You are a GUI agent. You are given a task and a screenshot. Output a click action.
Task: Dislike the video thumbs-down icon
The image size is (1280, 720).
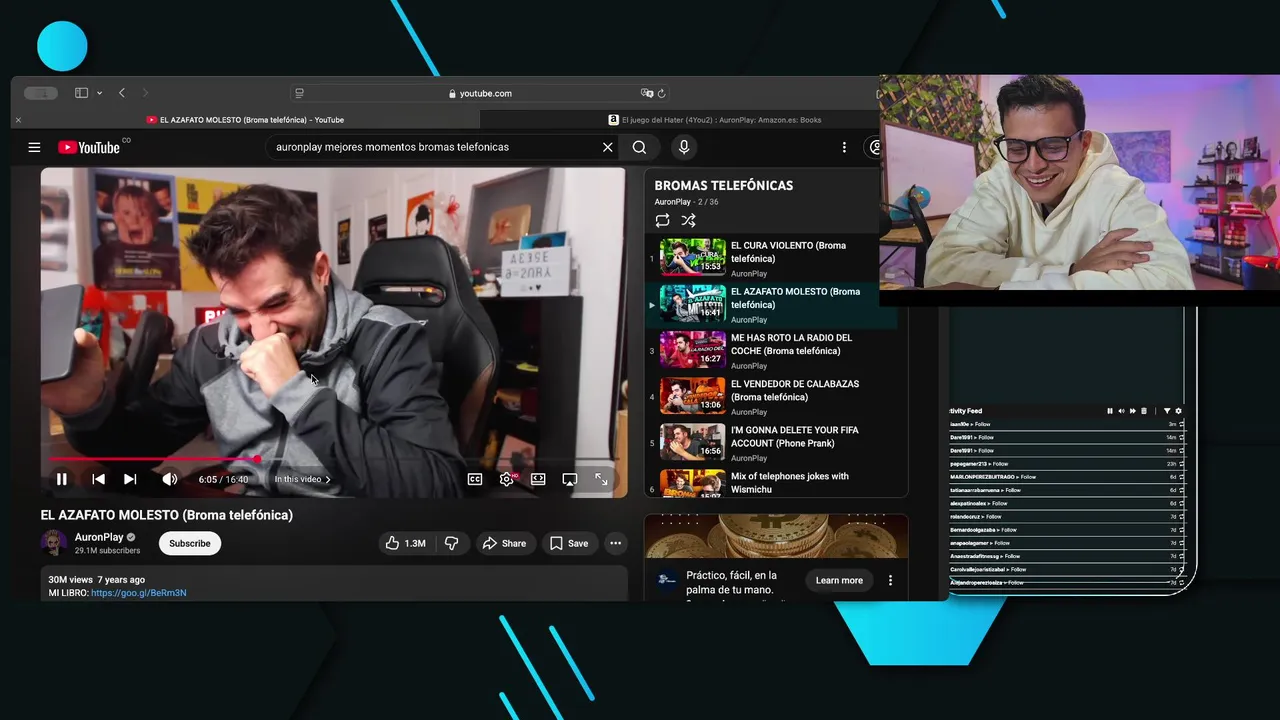coord(452,543)
